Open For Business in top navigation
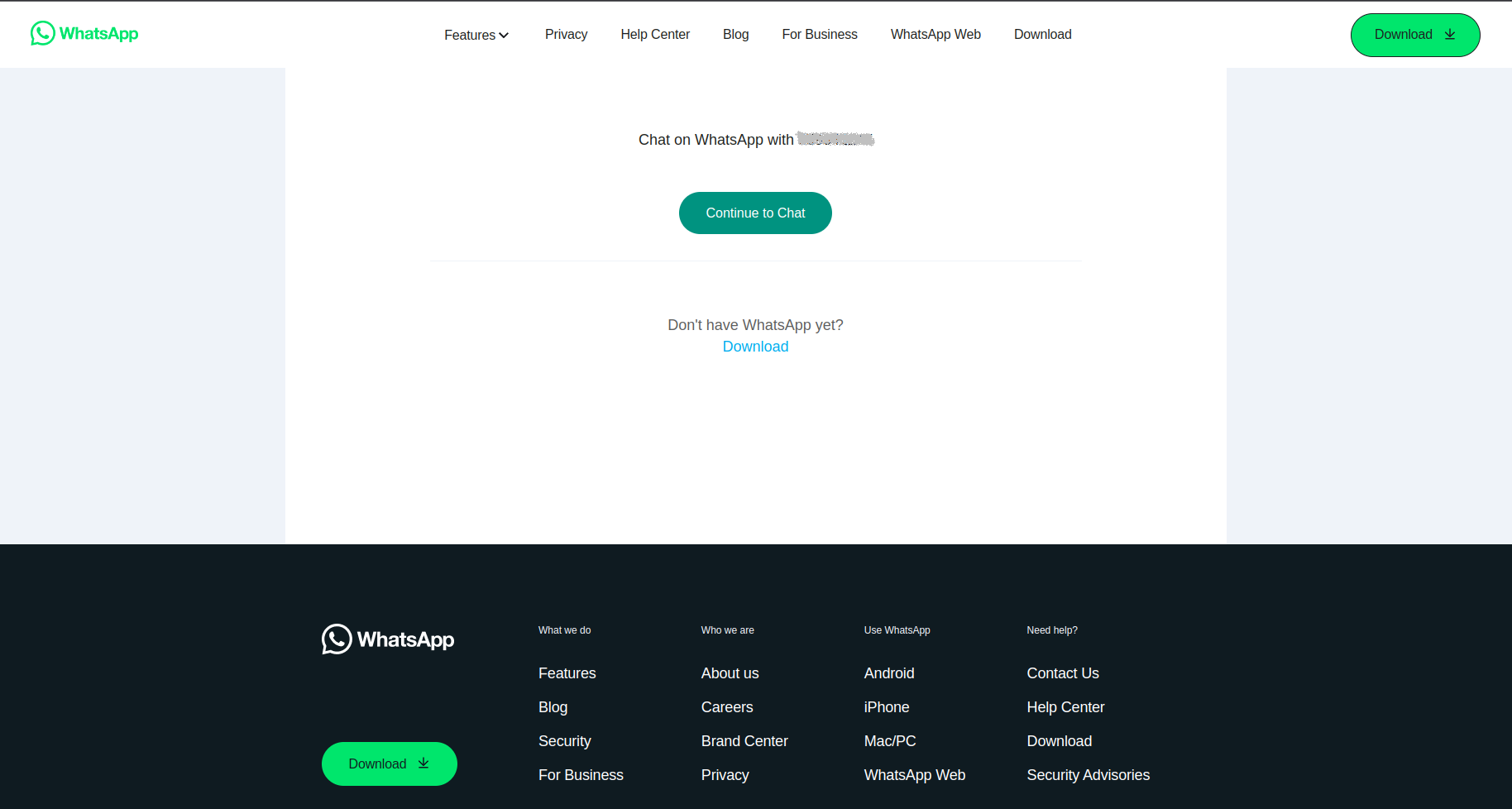The width and height of the screenshot is (1512, 809). pyautogui.click(x=820, y=35)
